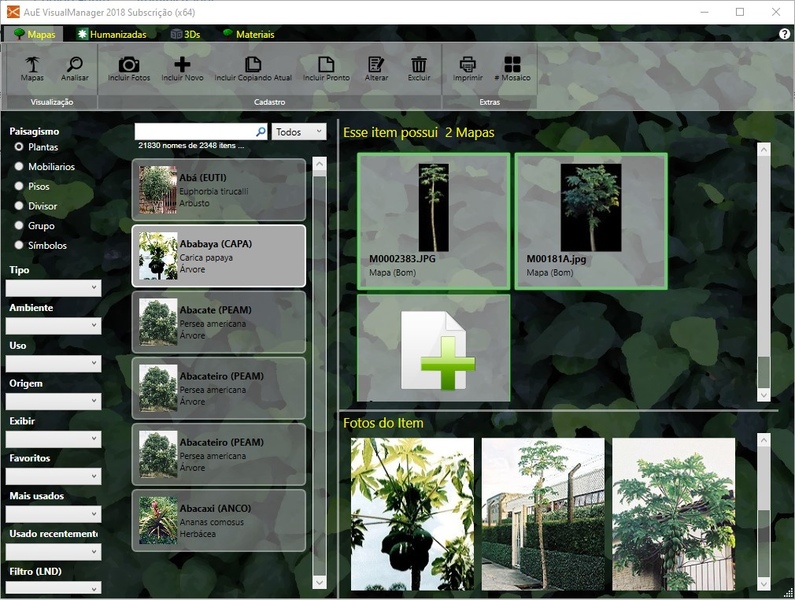Expand the Ambiente dropdown
The height and width of the screenshot is (600, 795).
click(x=53, y=326)
